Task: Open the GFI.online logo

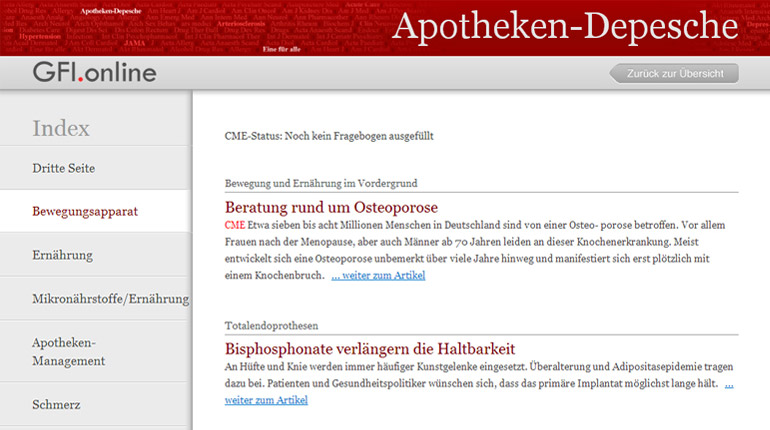Action: (94, 73)
